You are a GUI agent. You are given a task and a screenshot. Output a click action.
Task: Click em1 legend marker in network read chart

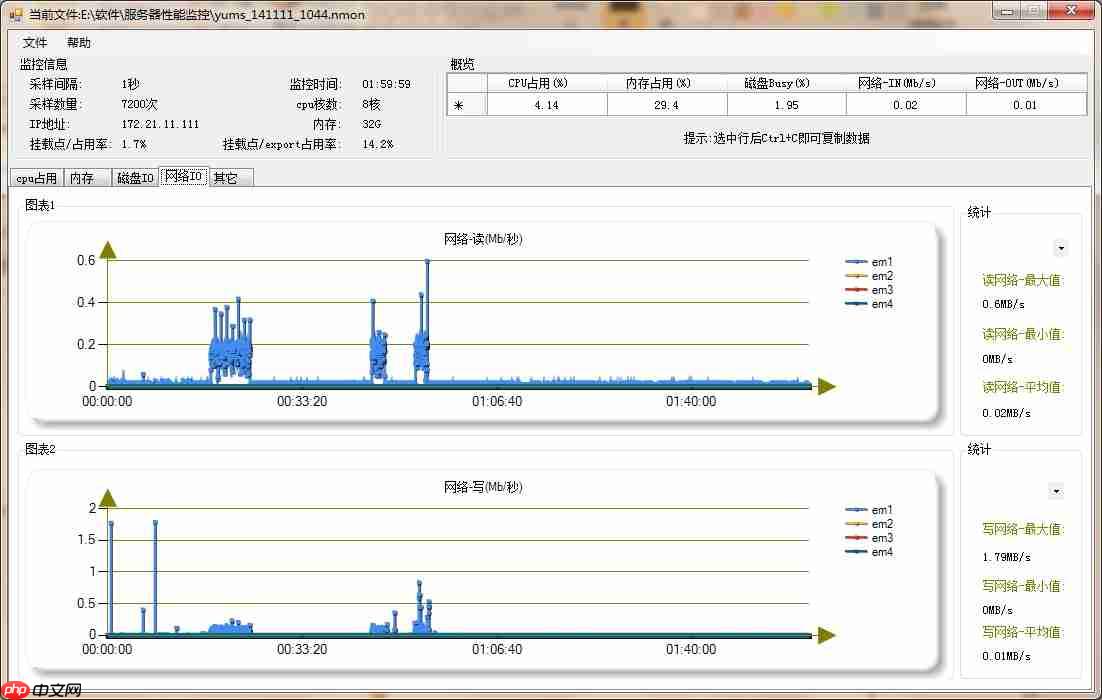856,262
